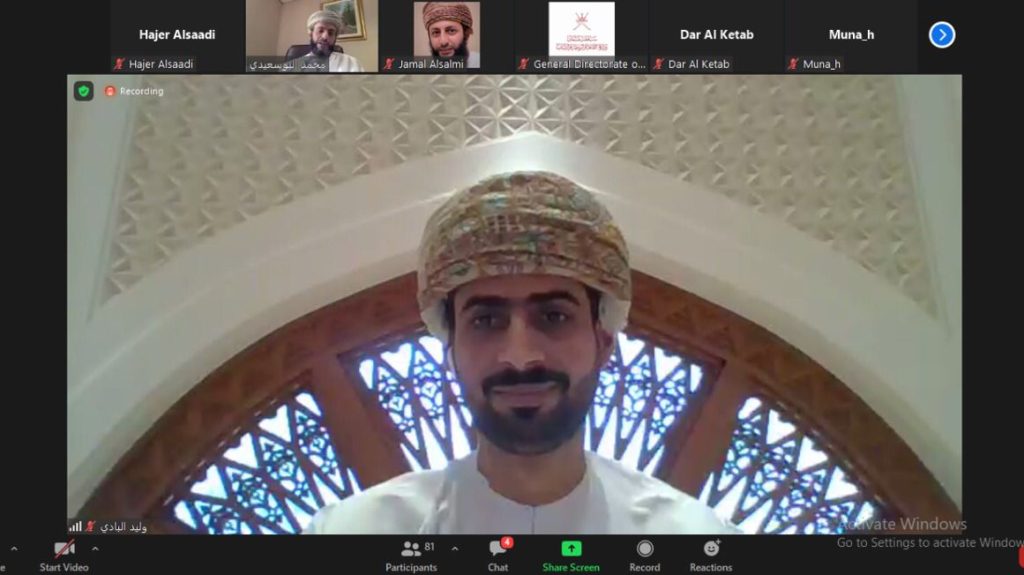Viewport: 1024px width, 575px height.
Task: Click the network signal bars icon
Action: (75, 526)
